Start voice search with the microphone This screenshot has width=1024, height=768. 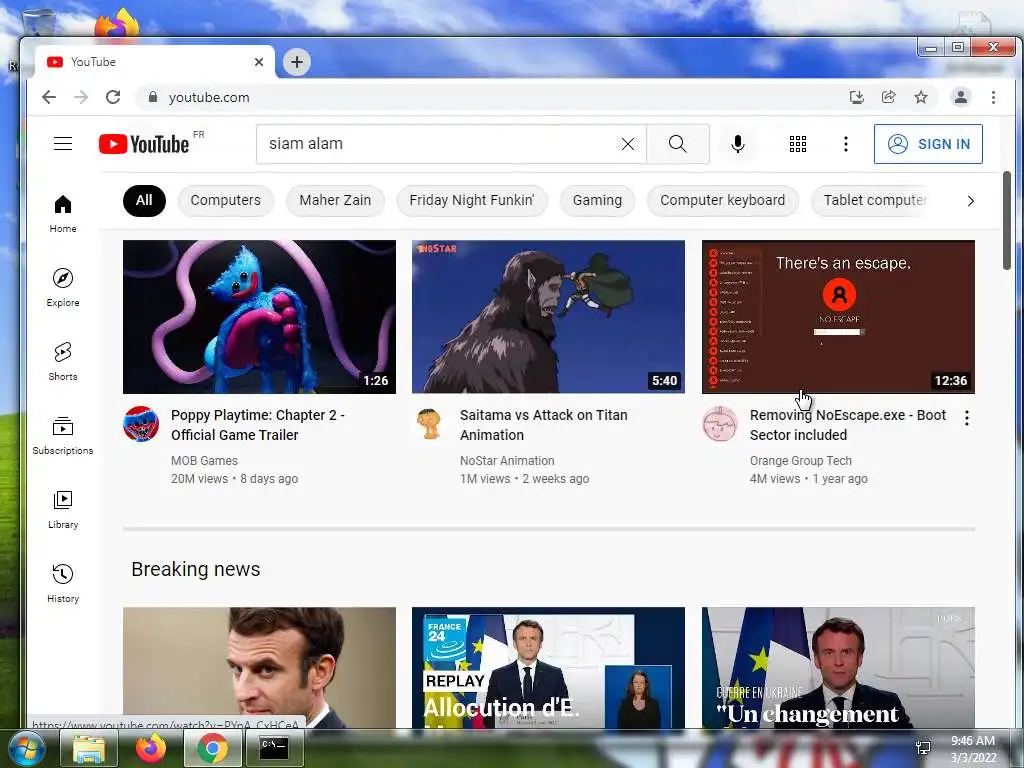click(x=738, y=144)
